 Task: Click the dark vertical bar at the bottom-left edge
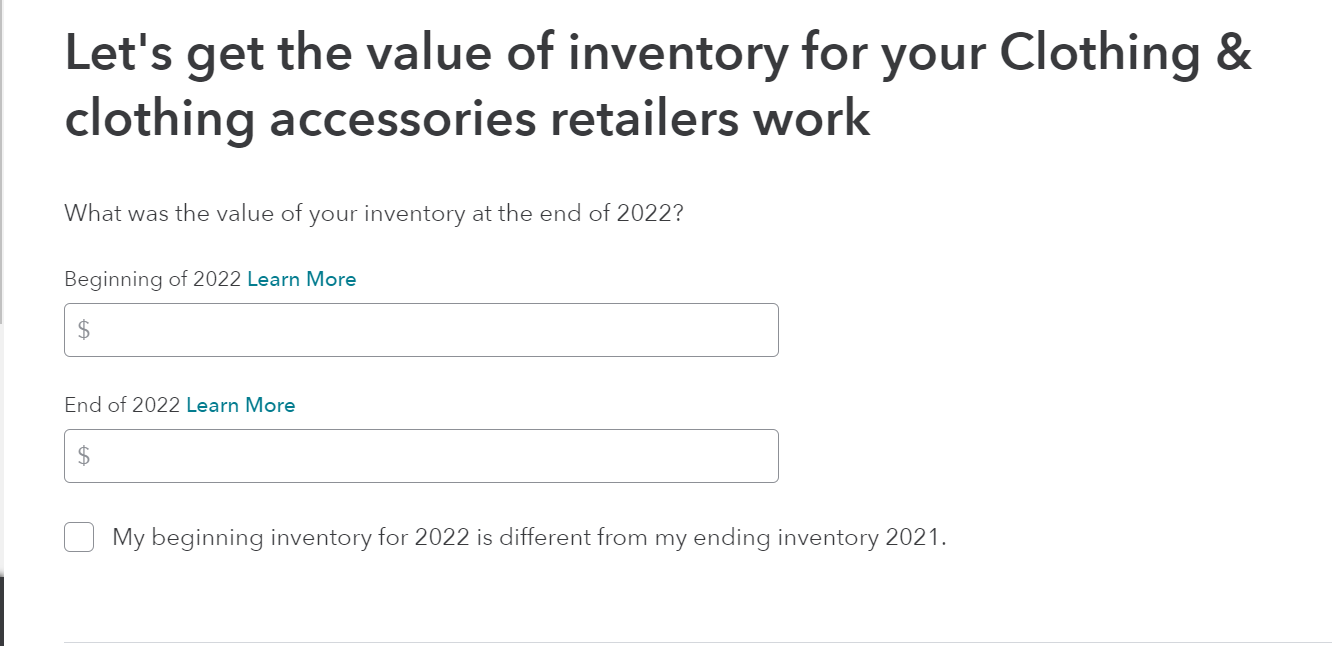click(2, 610)
